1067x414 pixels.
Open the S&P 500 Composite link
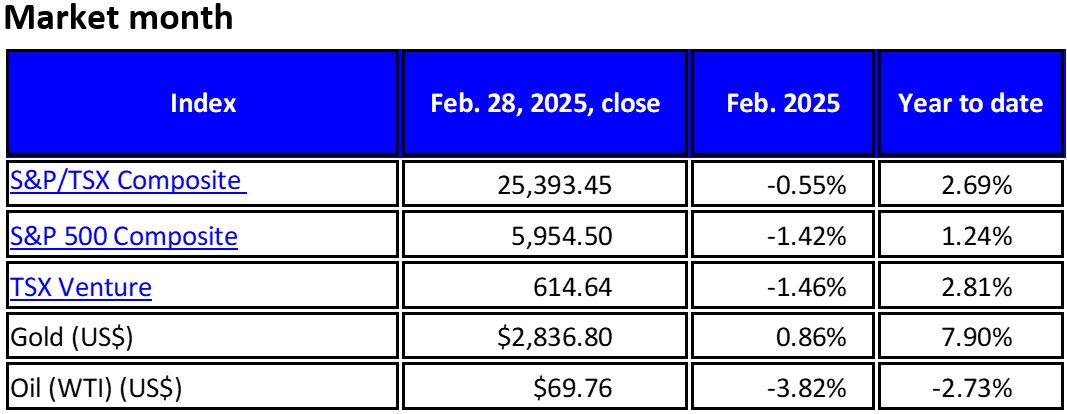(x=124, y=237)
